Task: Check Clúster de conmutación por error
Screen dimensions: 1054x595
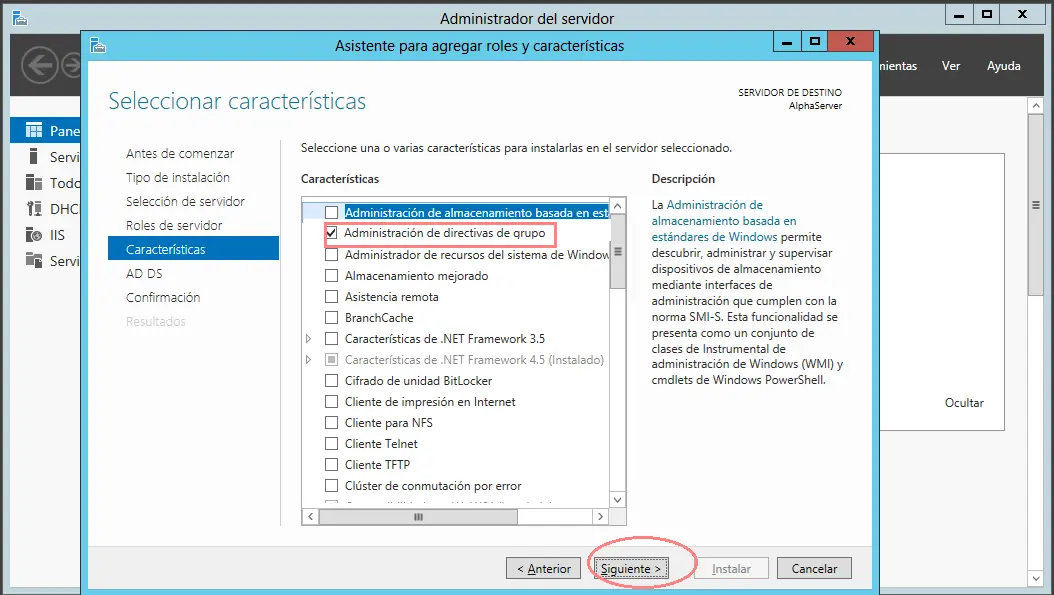Action: tap(331, 485)
